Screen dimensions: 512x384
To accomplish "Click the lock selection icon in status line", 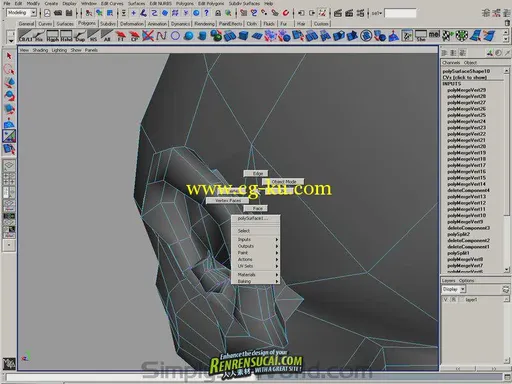I will point(218,13).
